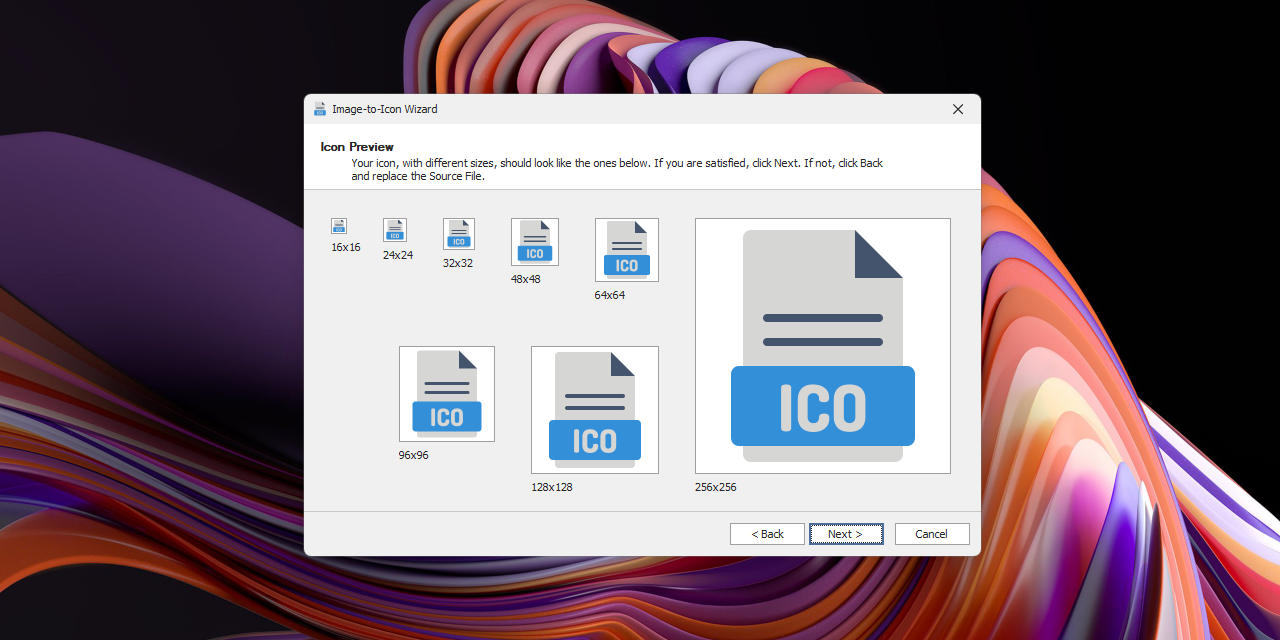
Task: Go back with the Back button
Action: (767, 534)
